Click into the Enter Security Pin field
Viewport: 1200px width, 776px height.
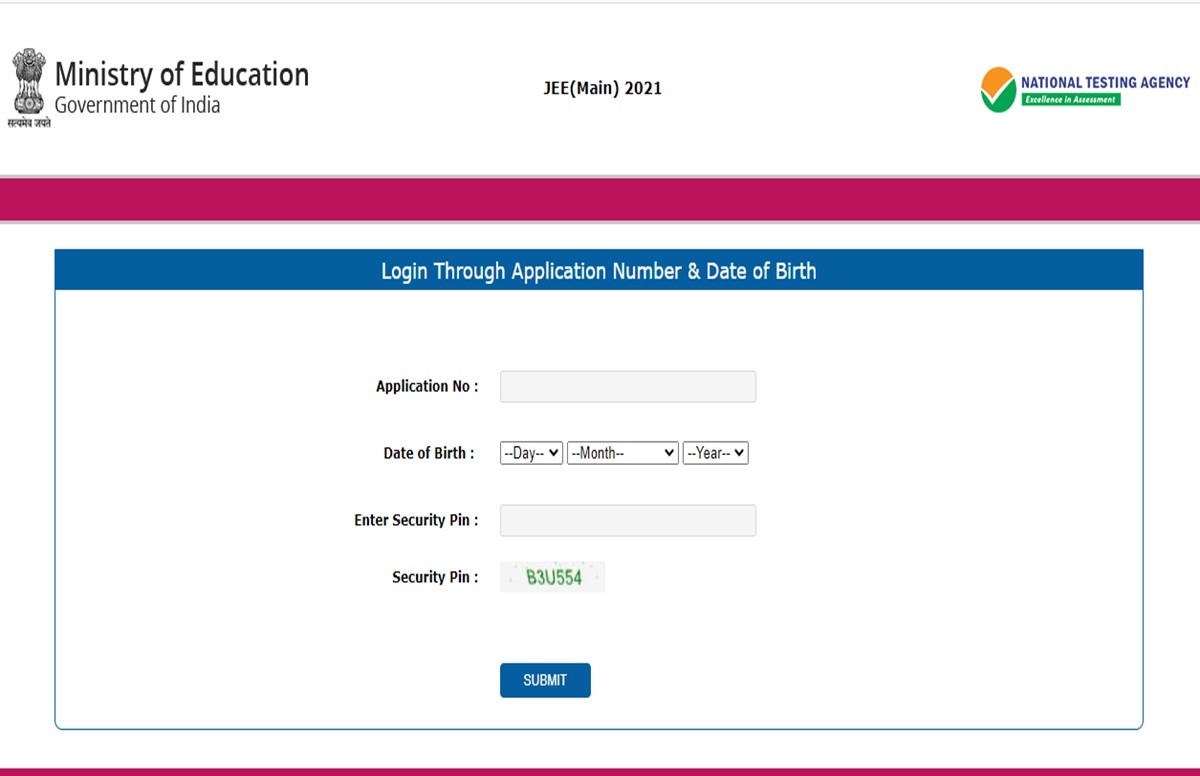pos(628,520)
